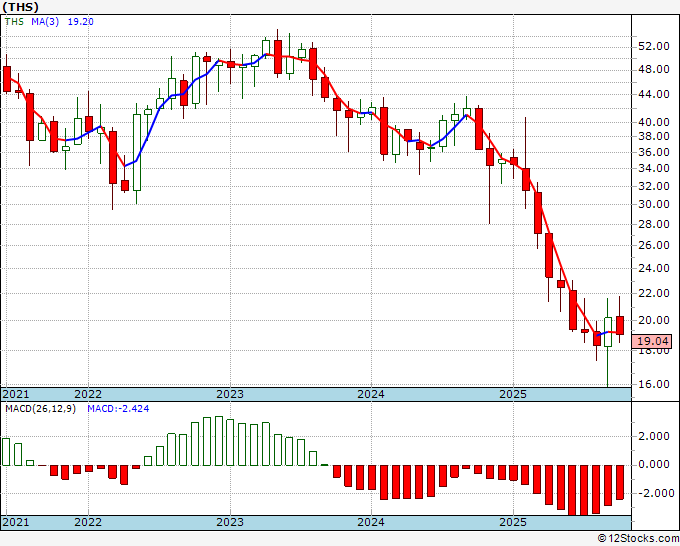Screen dimensions: 680x546
Task: Click the 34.00 price axis label
Action: pos(653,168)
